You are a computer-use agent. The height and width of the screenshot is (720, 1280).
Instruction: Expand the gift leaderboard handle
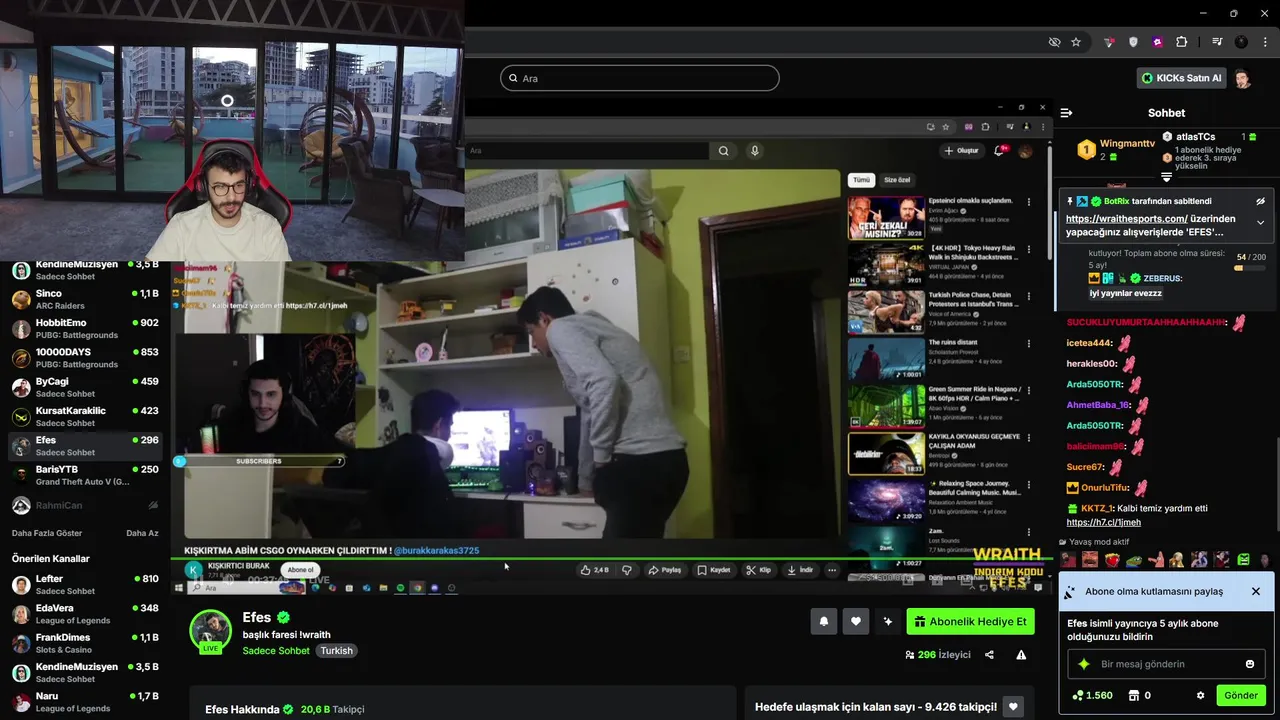click(1166, 177)
